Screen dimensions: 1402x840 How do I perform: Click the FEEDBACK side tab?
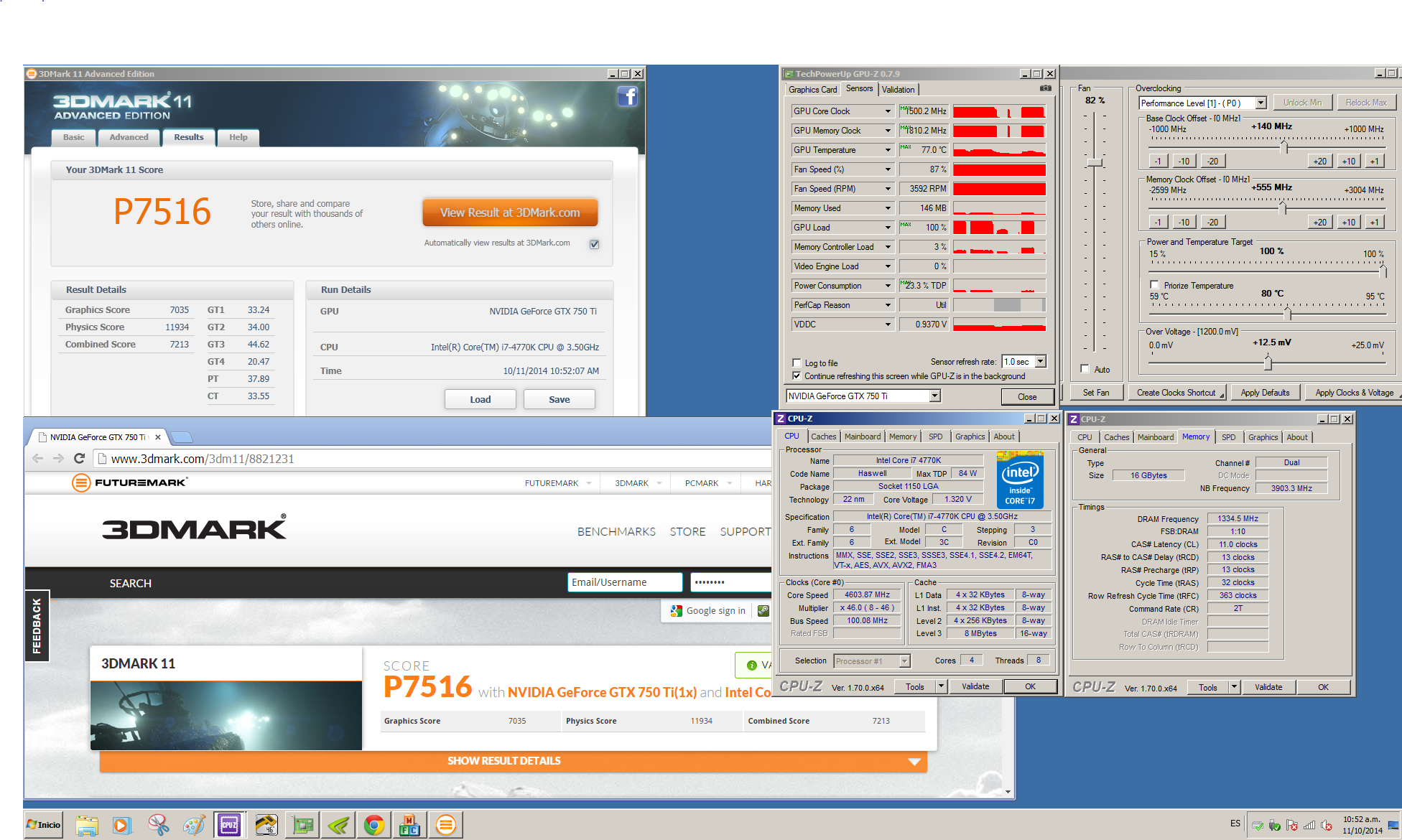click(37, 626)
